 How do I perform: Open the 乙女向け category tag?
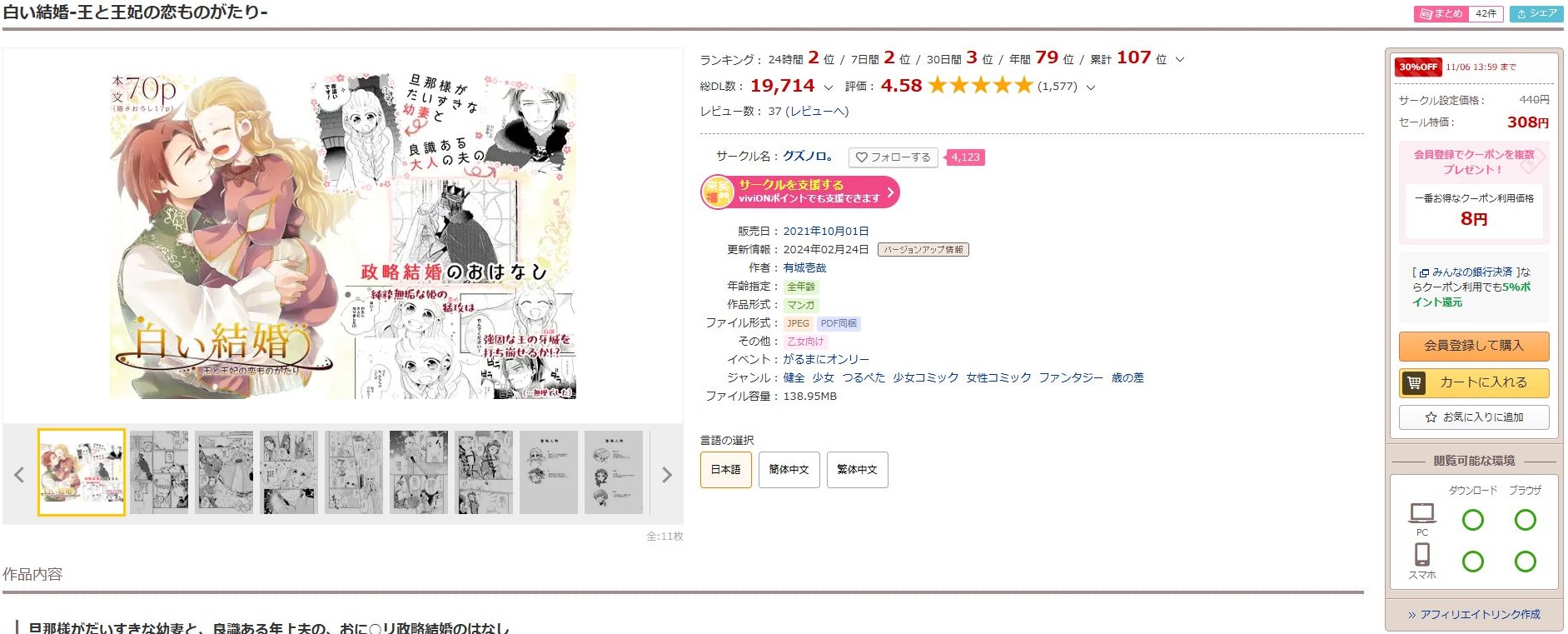tap(805, 342)
